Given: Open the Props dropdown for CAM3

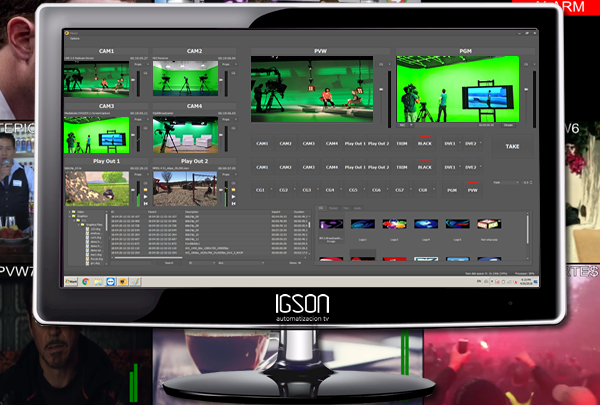Looking at the screenshot, I should click(140, 119).
